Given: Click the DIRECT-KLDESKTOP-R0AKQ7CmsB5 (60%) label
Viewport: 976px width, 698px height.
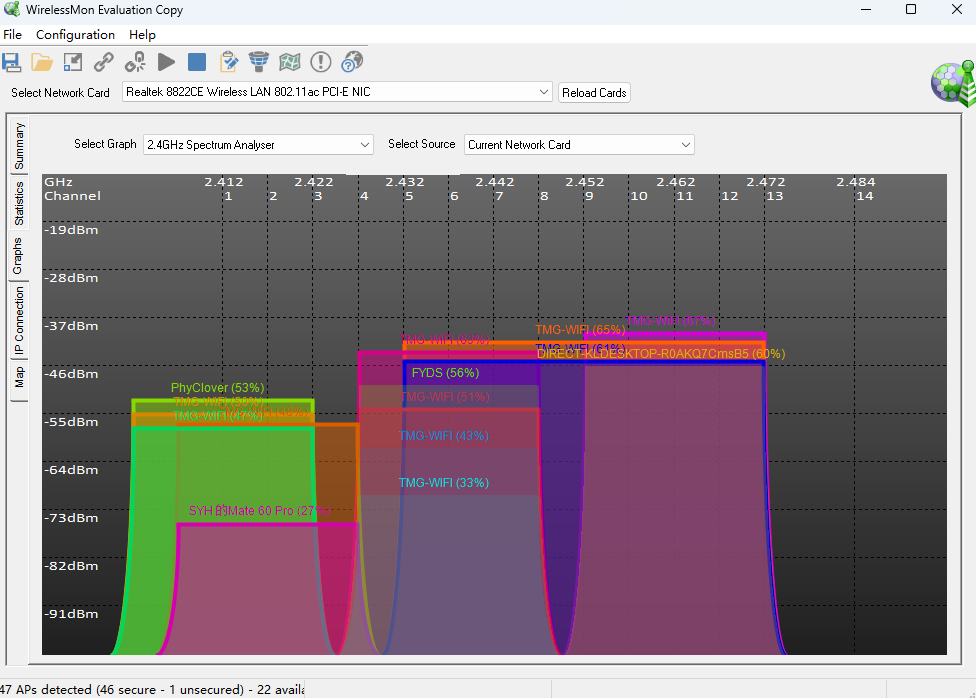Looking at the screenshot, I should pyautogui.click(x=661, y=354).
